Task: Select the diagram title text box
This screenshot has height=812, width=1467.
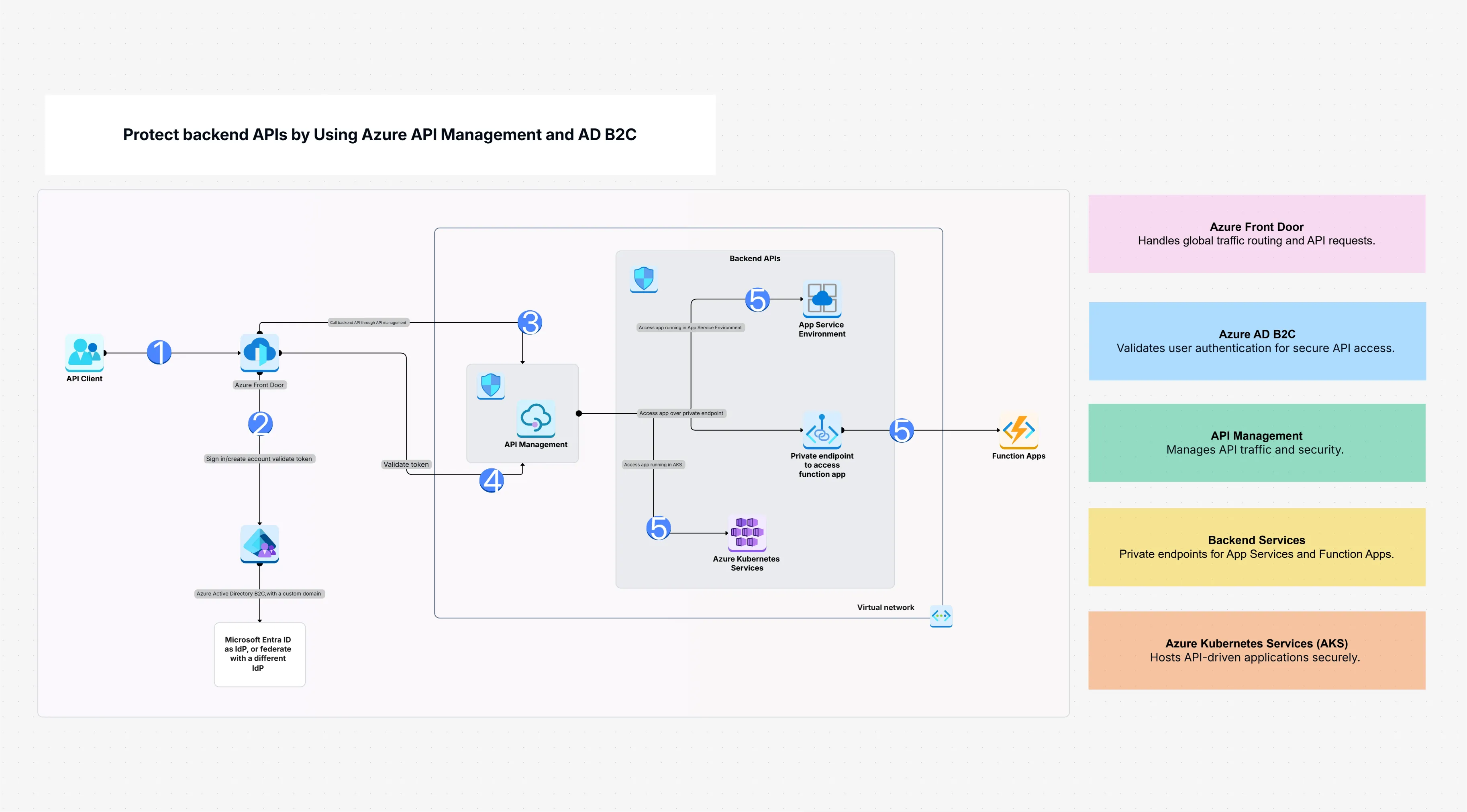Action: click(380, 135)
